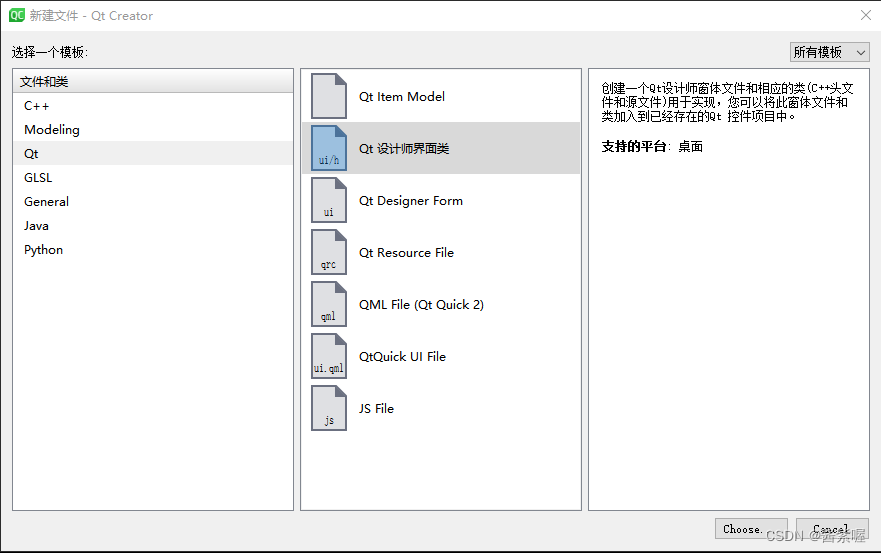Click the qml file icon

pyautogui.click(x=329, y=304)
